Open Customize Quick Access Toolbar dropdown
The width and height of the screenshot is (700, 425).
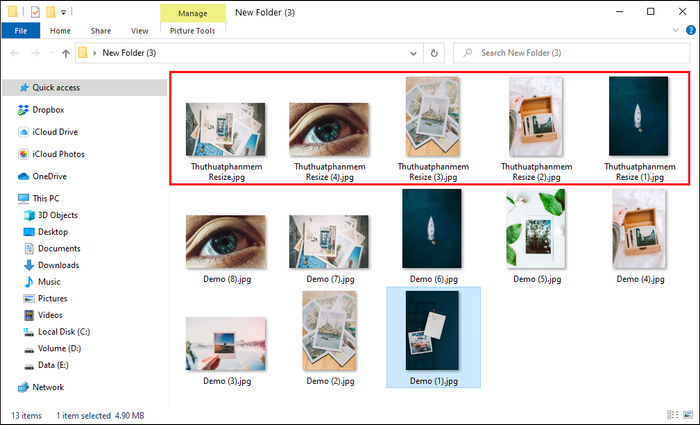tap(63, 12)
